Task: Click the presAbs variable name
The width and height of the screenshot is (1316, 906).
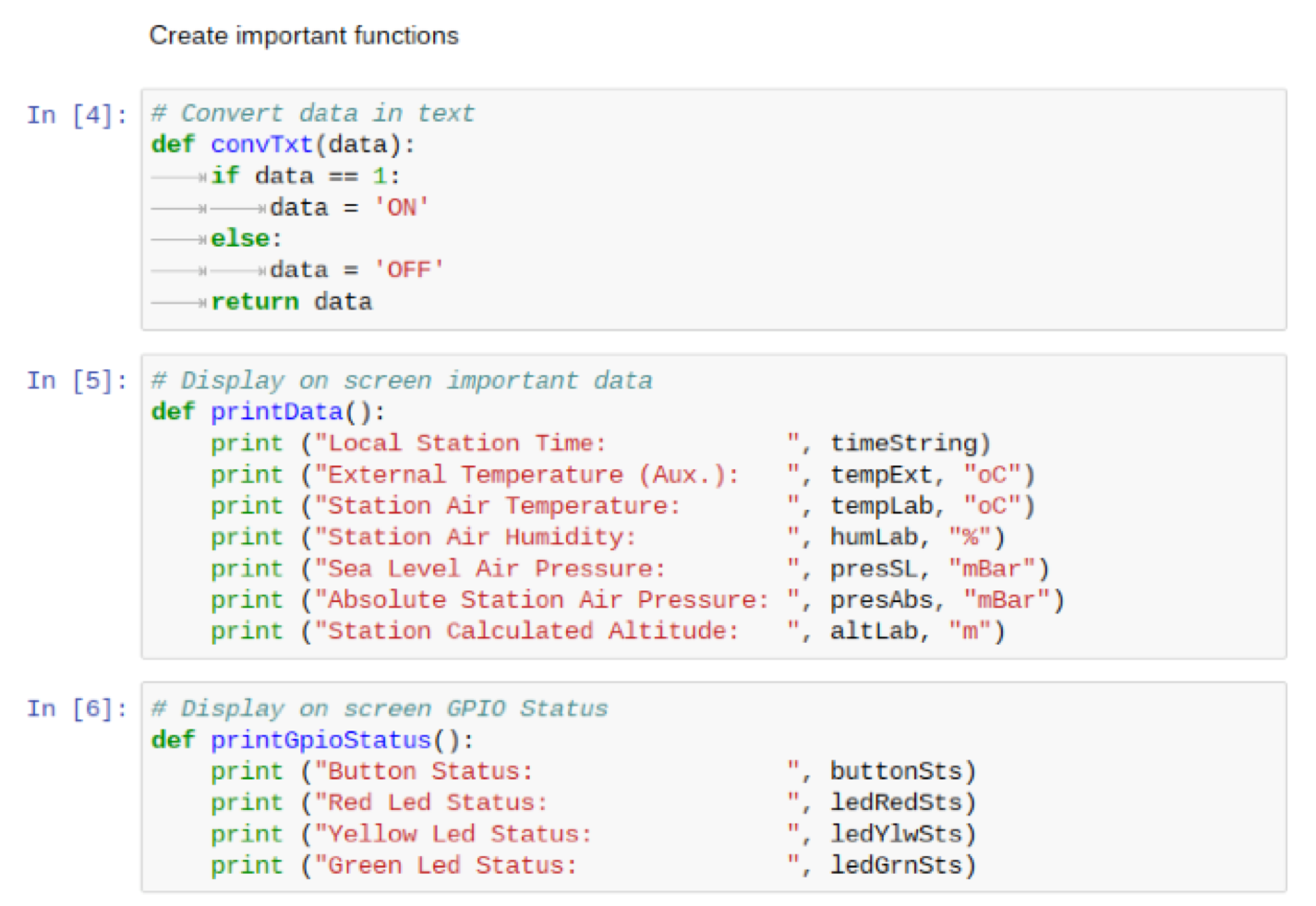Action: pyautogui.click(x=881, y=600)
